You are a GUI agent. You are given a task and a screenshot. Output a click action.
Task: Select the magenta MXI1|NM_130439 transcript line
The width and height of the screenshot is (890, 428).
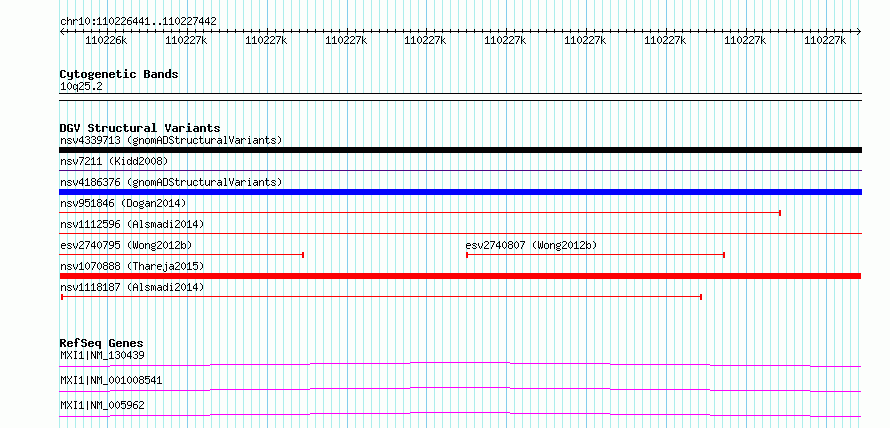[x=460, y=364]
